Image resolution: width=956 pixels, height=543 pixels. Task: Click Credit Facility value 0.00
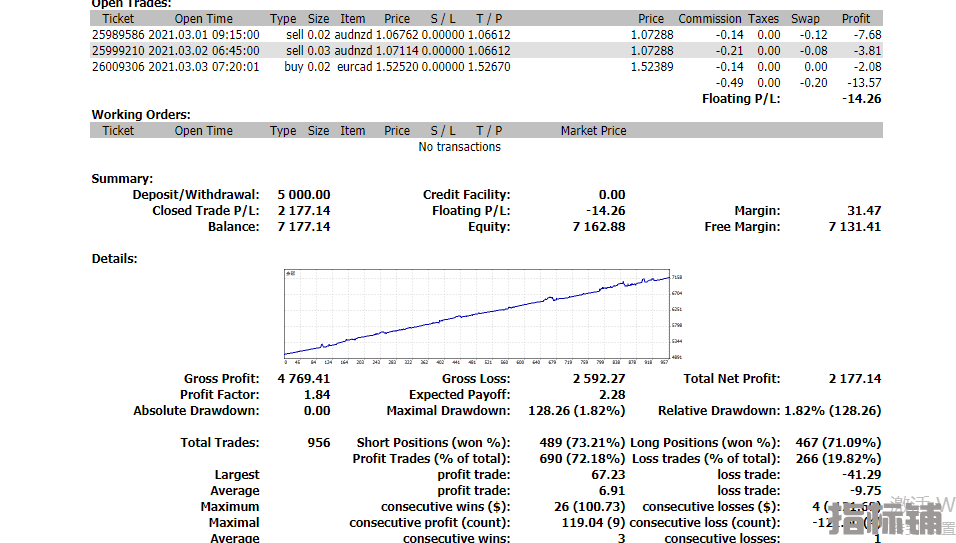click(x=612, y=194)
